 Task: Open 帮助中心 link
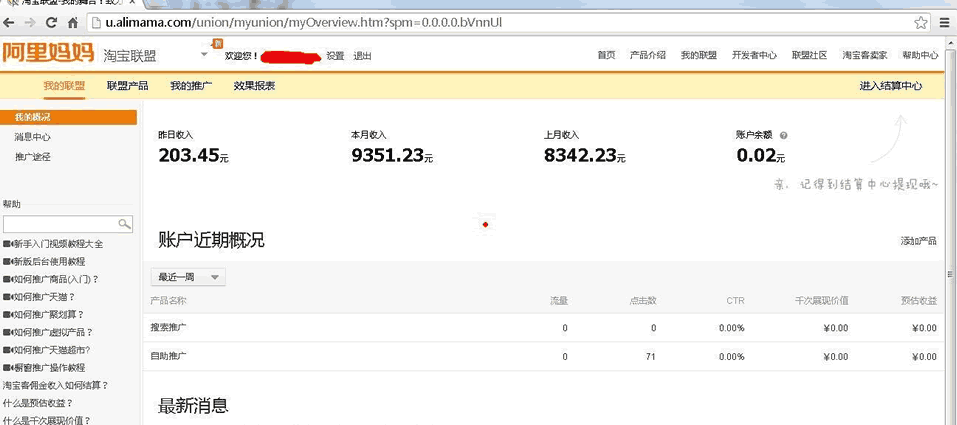point(920,55)
